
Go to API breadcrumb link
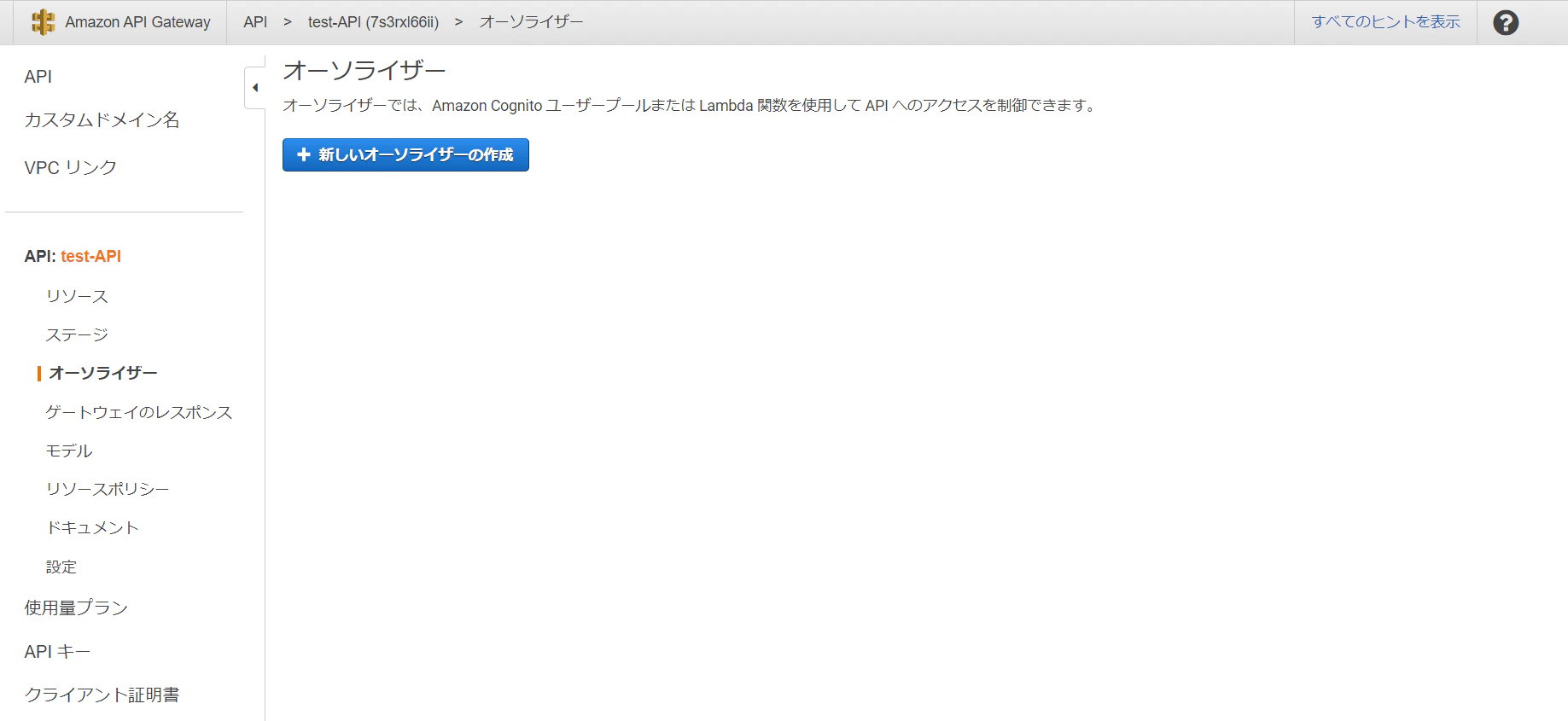point(255,22)
